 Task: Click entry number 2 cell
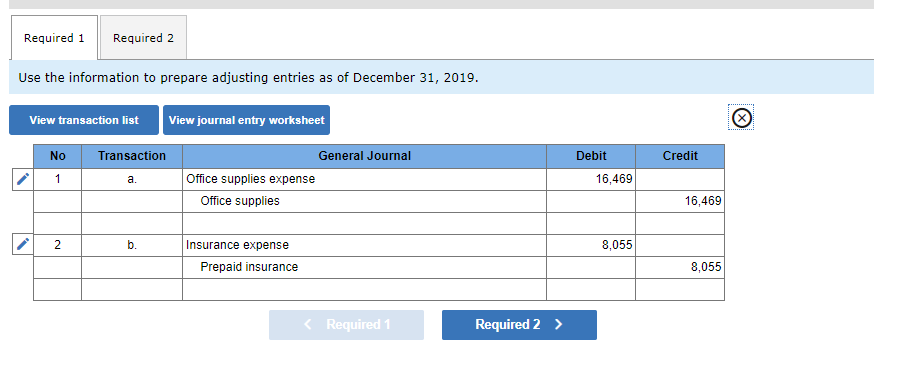[57, 245]
